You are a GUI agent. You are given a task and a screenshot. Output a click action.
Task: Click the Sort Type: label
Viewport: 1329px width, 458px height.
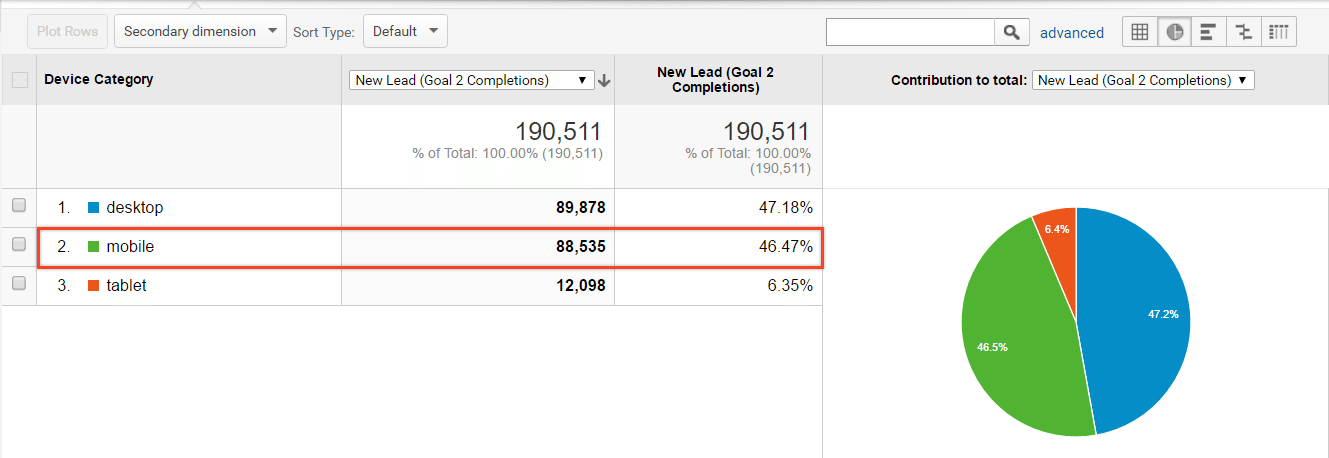324,32
